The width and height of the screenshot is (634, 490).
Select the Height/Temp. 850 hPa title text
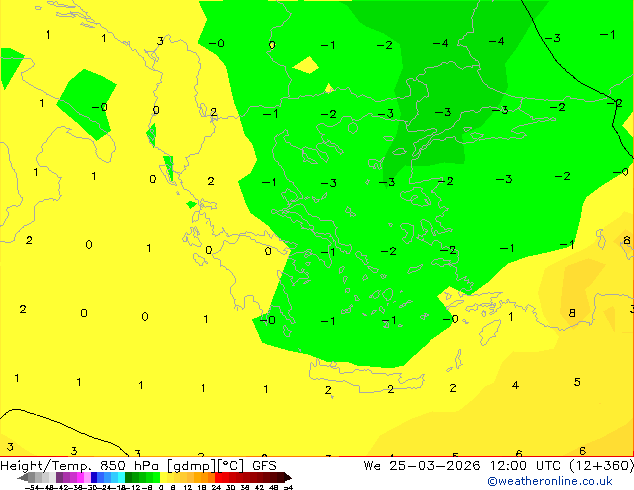(x=79, y=466)
